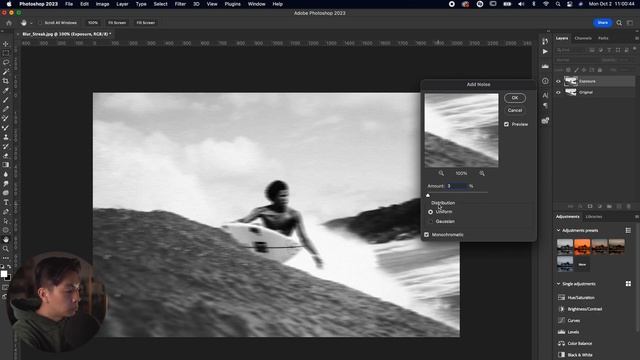Select the Path Selection arrow tool
Screen dimensions: 640x360
click(6, 221)
